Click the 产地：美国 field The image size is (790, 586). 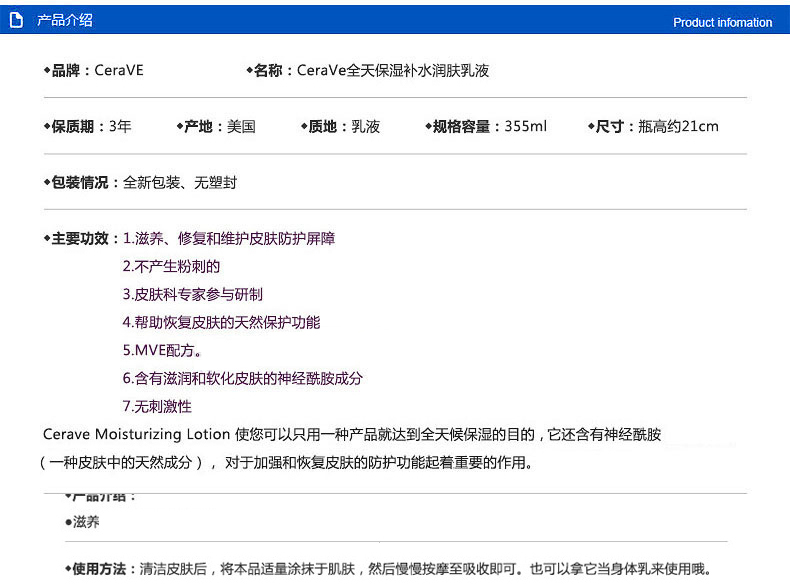[x=216, y=126]
